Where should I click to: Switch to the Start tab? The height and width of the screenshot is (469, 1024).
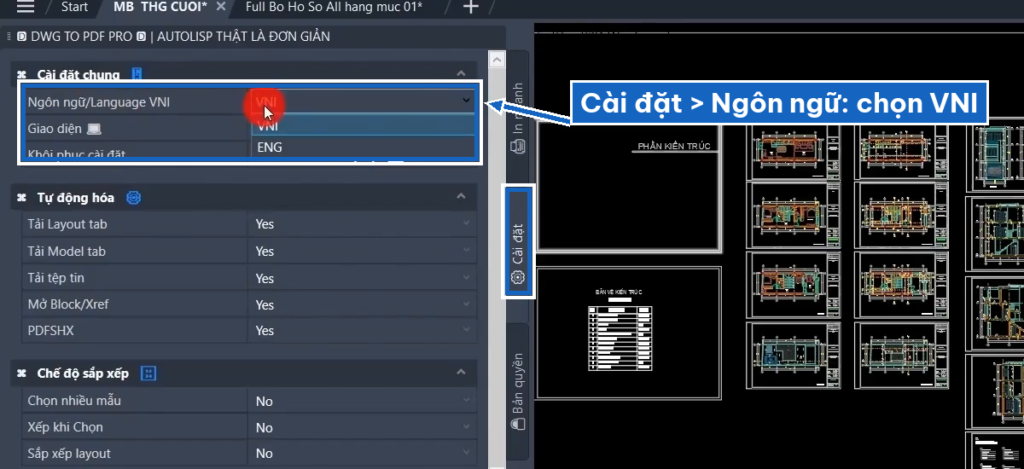pos(74,7)
